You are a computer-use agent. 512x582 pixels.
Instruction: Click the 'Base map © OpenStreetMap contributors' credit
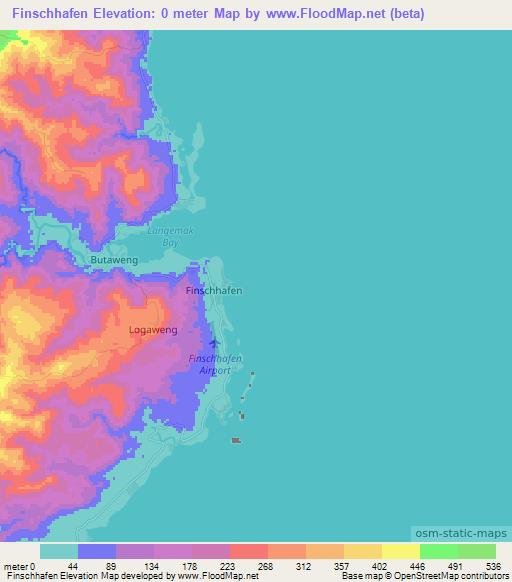[x=425, y=576]
